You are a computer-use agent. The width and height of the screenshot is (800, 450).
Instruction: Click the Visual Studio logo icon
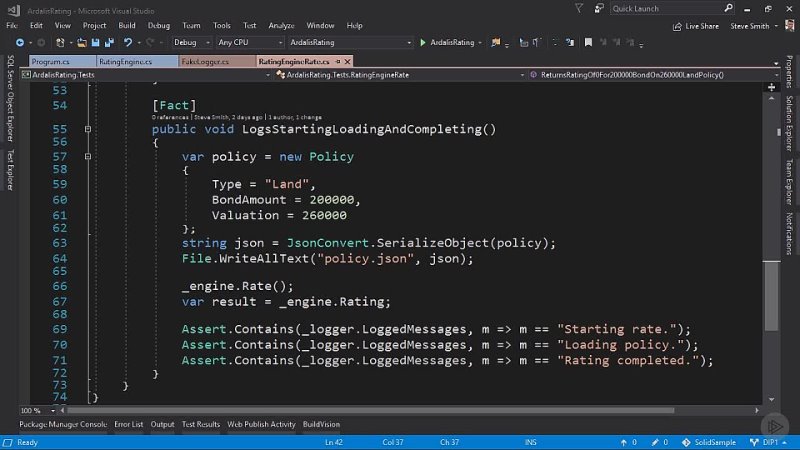(14, 10)
